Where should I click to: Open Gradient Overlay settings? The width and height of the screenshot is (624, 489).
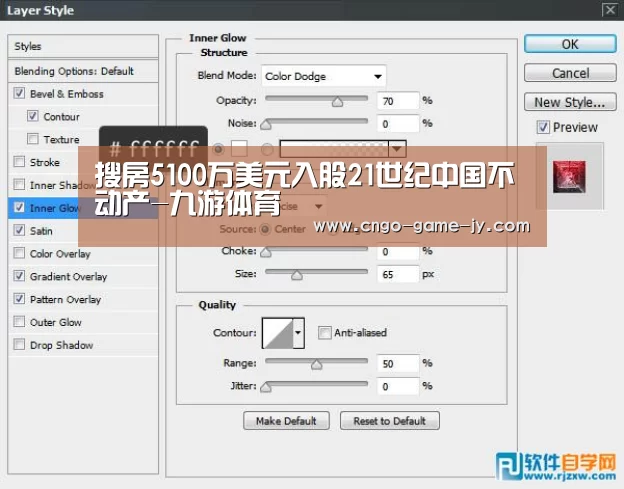pos(68,277)
